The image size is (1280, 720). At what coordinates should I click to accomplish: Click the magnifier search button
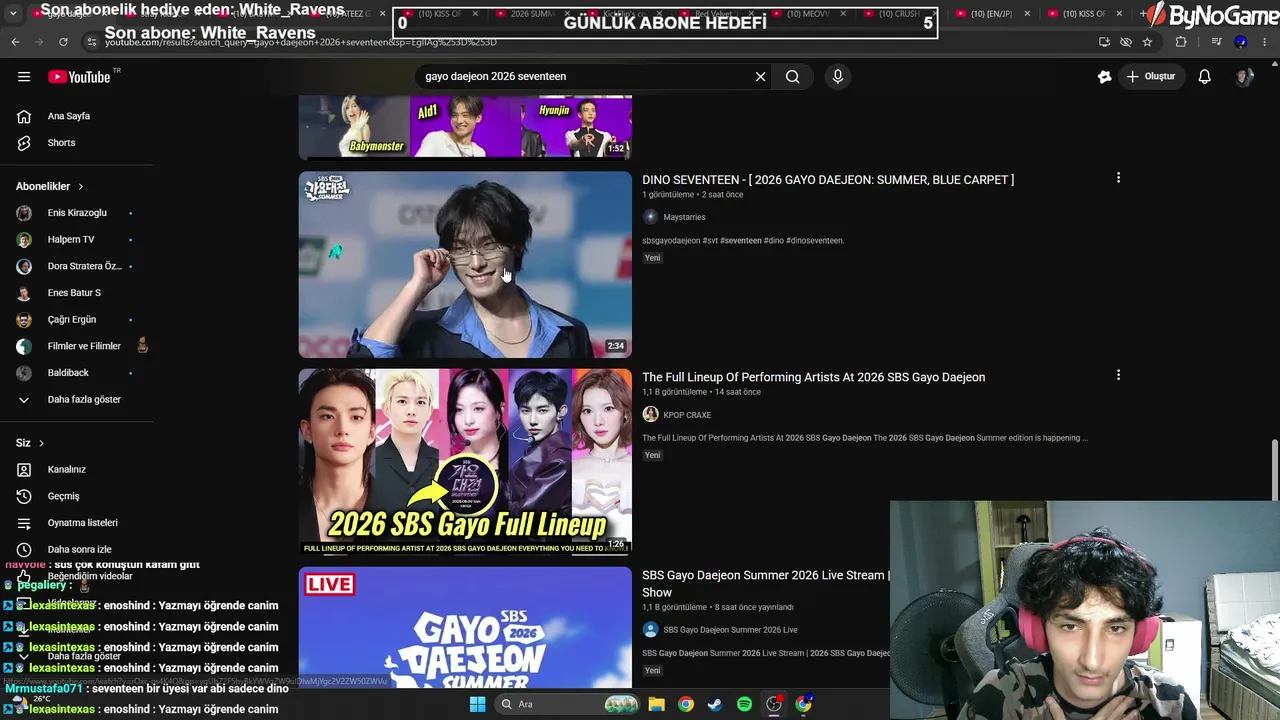pyautogui.click(x=793, y=77)
